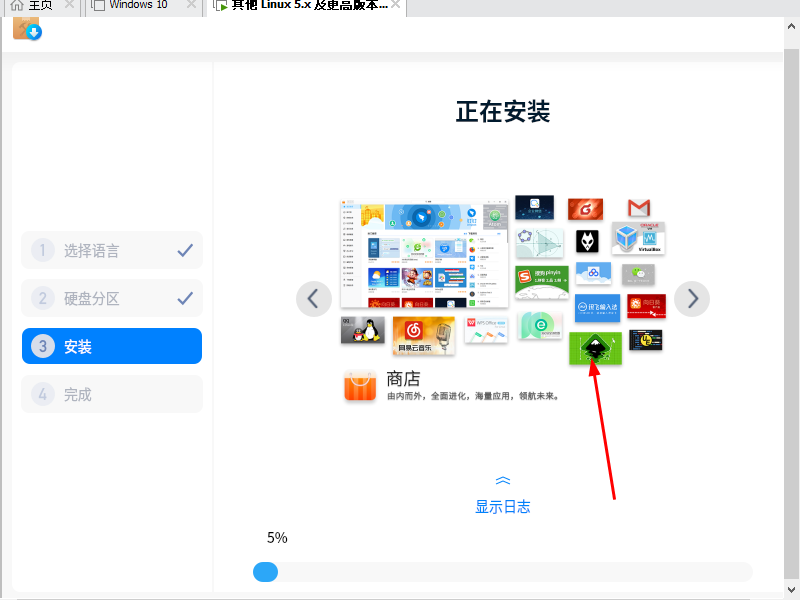Select step 4 完成
This screenshot has height=600, width=800.
pyautogui.click(x=112, y=394)
